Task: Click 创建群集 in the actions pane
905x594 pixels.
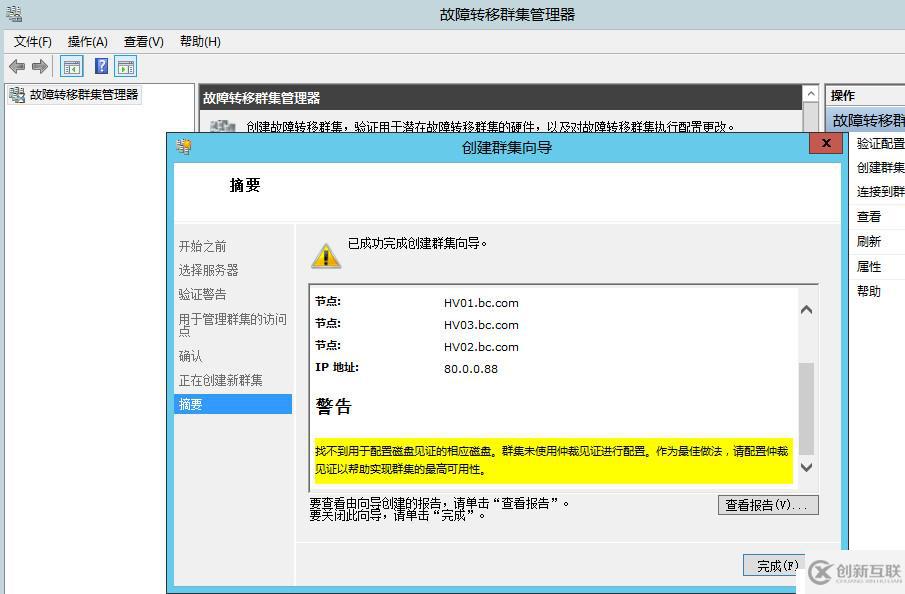Action: point(880,167)
